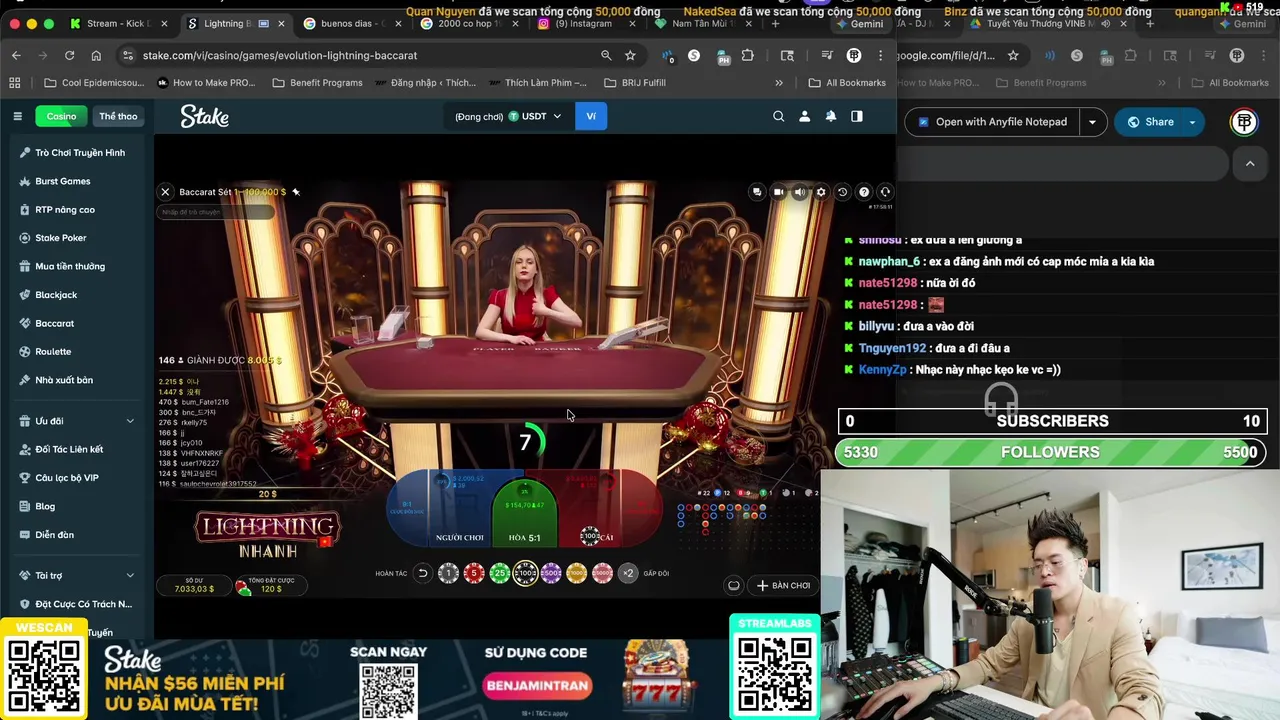Select the purple 500 chip
Screen dimensions: 1280x720
551,573
